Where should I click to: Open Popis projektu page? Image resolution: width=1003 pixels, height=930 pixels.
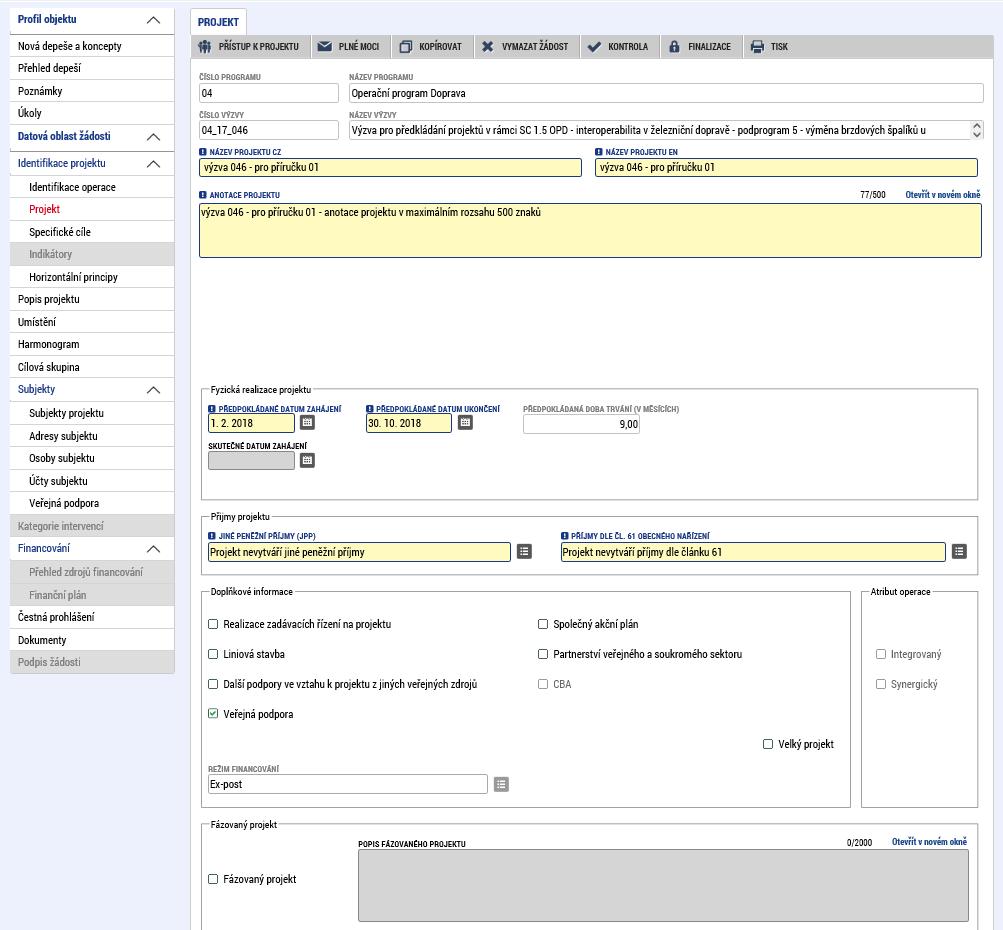(x=92, y=299)
